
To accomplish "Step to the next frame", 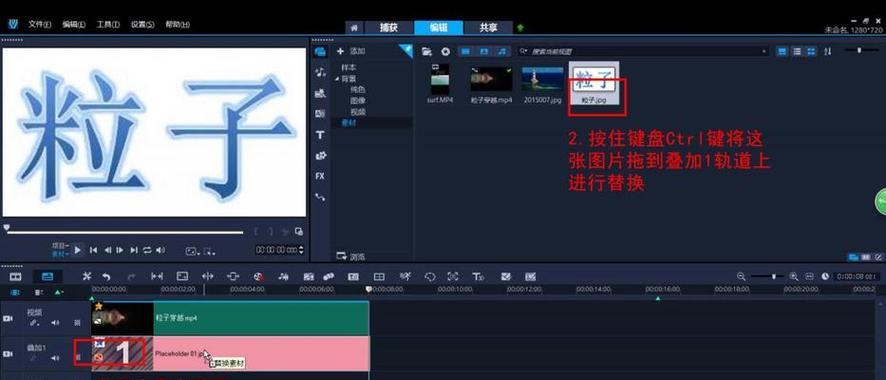I will pos(120,250).
